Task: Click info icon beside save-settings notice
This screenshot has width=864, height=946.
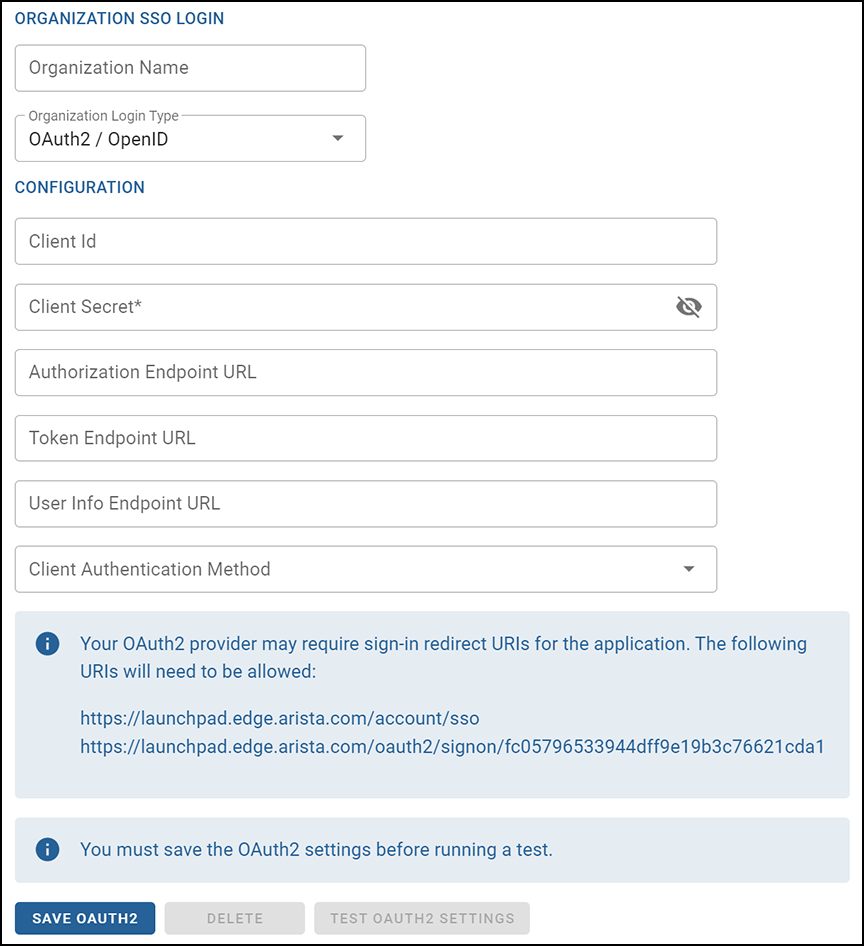Action: tap(48, 849)
